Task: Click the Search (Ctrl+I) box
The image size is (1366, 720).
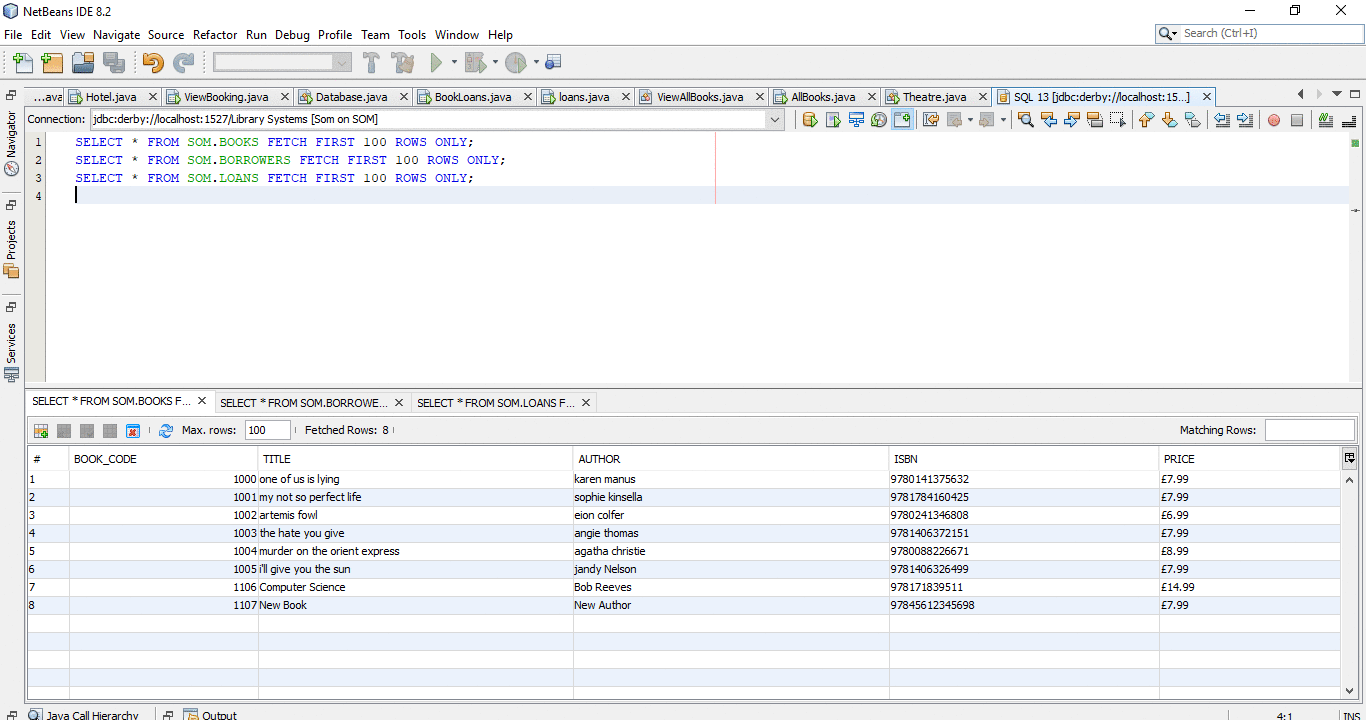Action: pyautogui.click(x=1259, y=33)
